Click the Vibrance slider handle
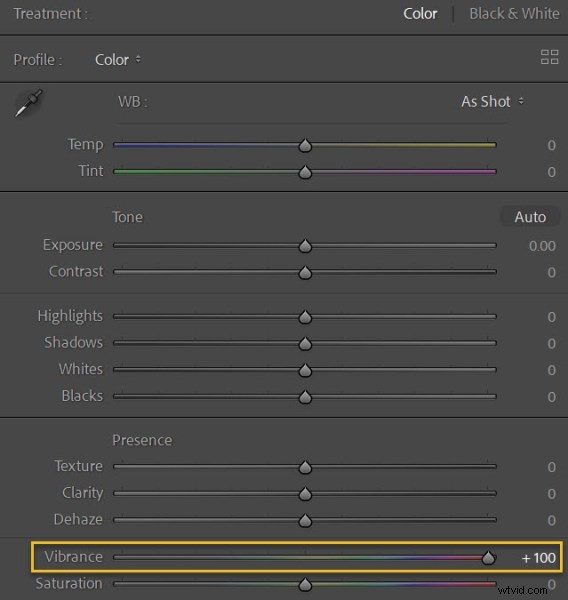 click(x=488, y=558)
